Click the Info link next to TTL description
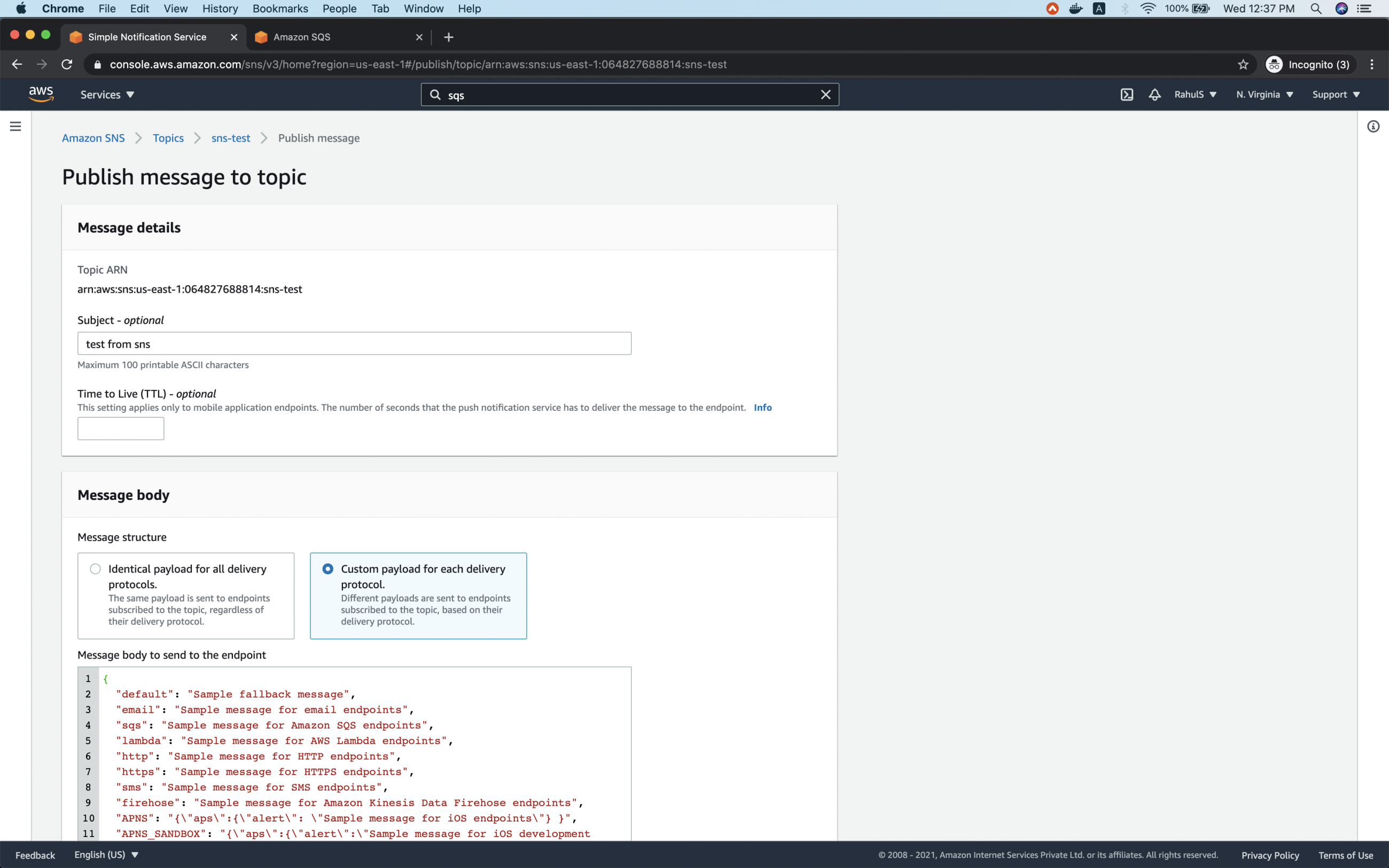Image resolution: width=1389 pixels, height=868 pixels. click(762, 407)
